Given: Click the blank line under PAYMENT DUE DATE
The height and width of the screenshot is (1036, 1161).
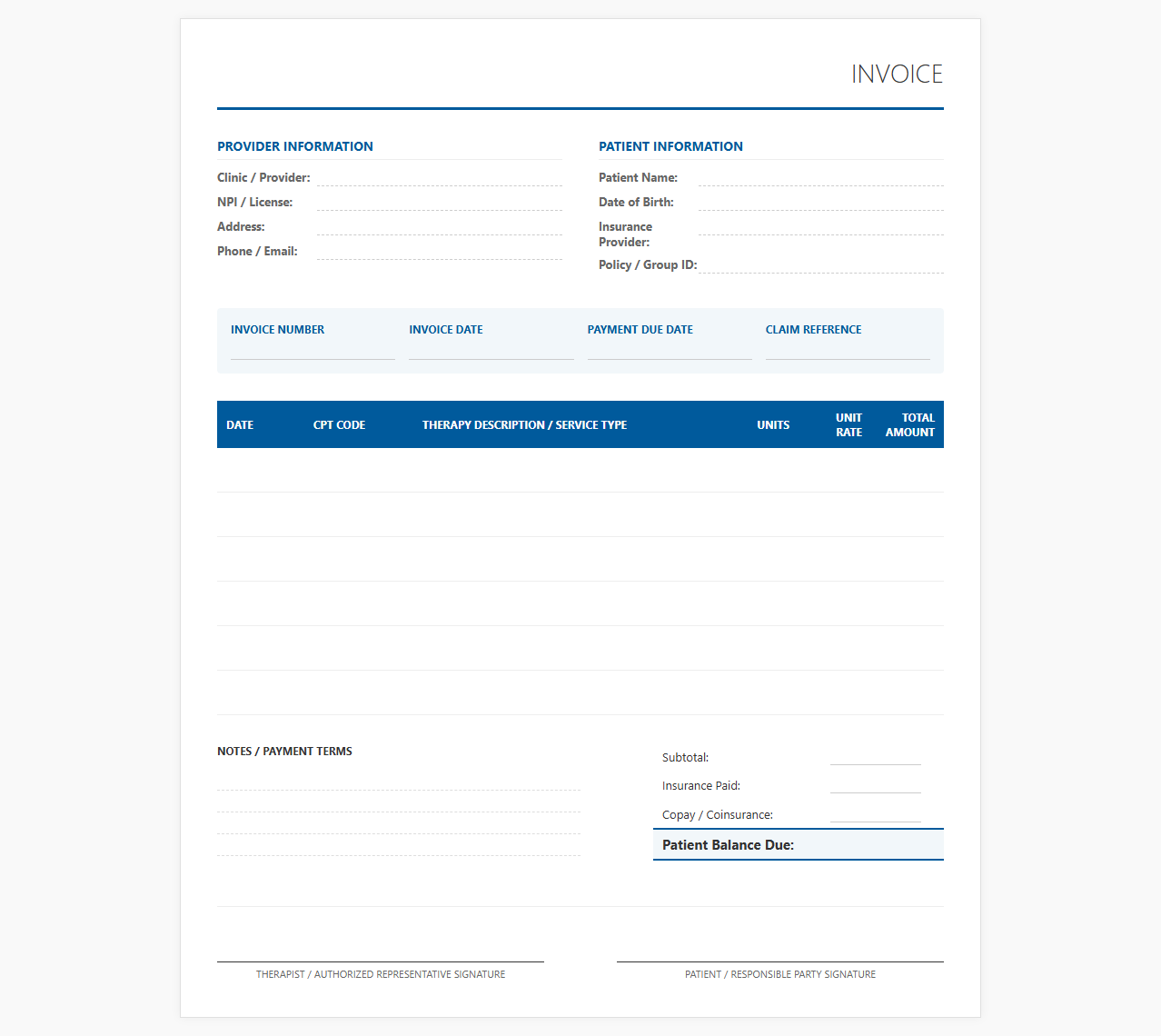Looking at the screenshot, I should pos(670,351).
